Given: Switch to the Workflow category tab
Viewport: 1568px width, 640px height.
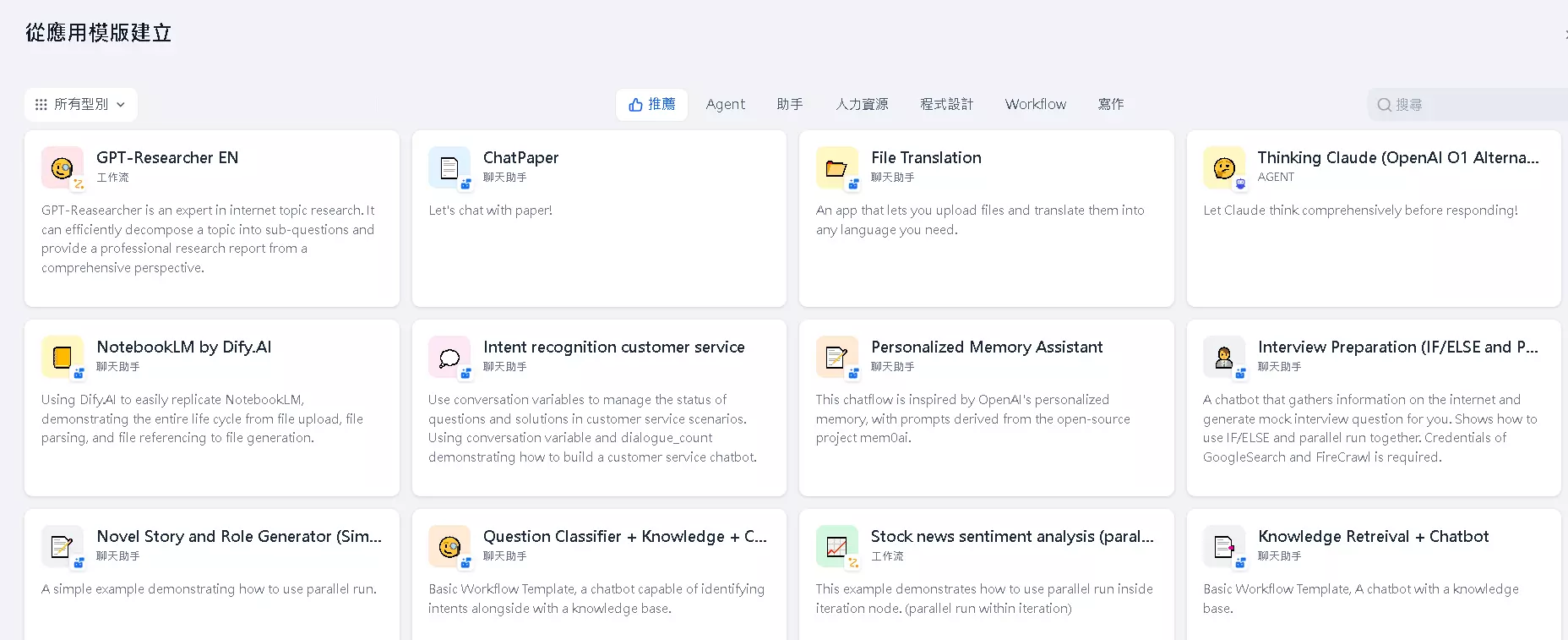Looking at the screenshot, I should click(1036, 105).
